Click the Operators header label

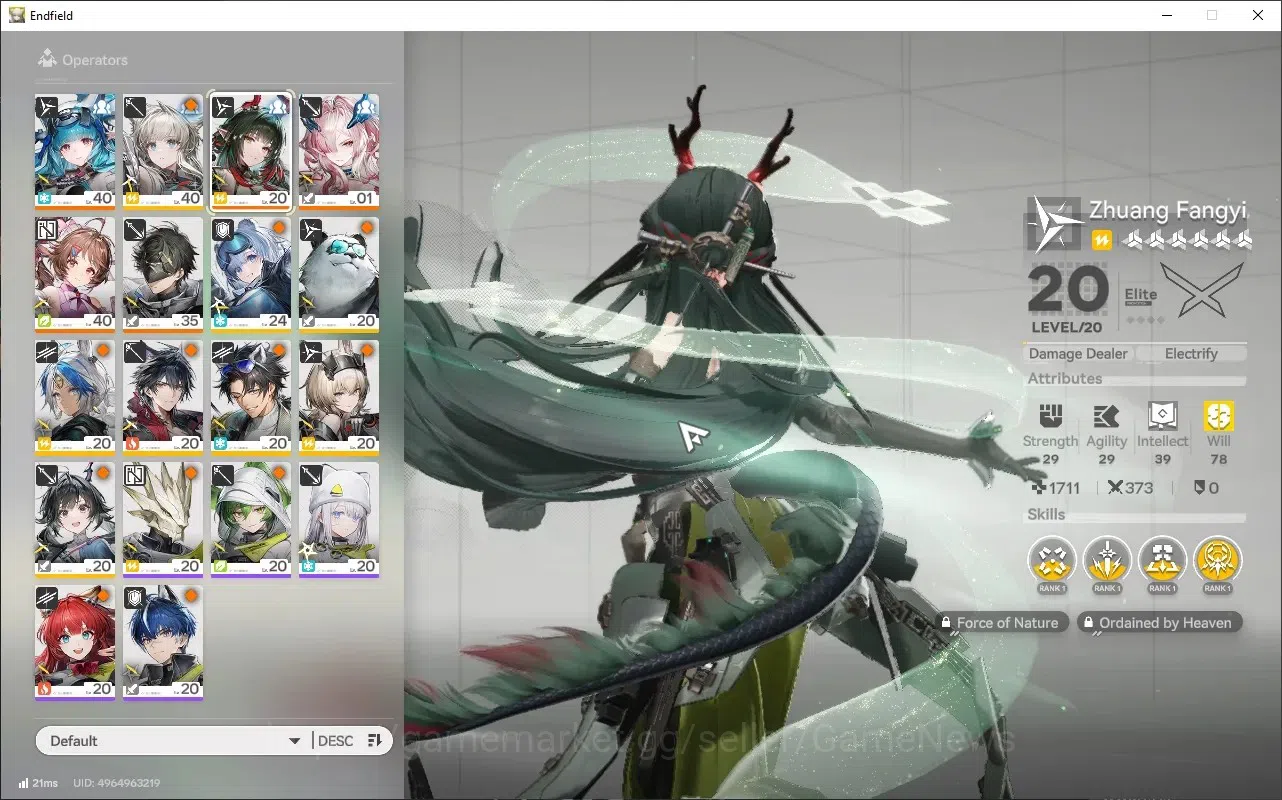coord(95,60)
